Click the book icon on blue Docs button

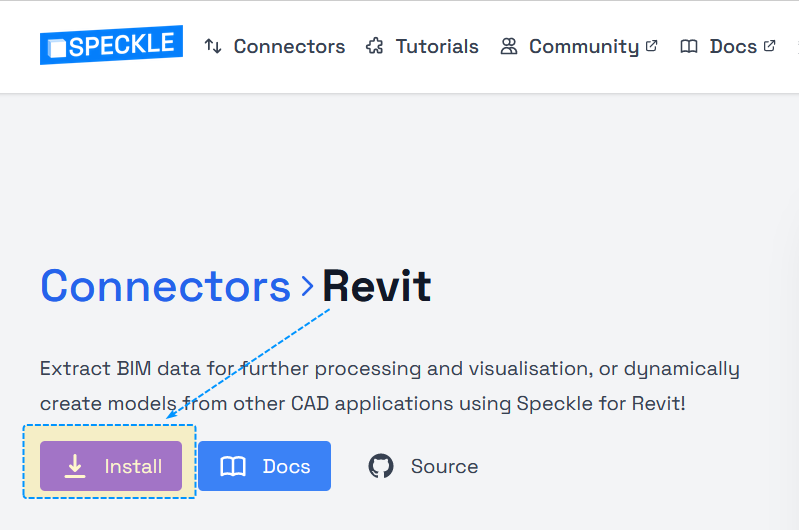(x=233, y=466)
